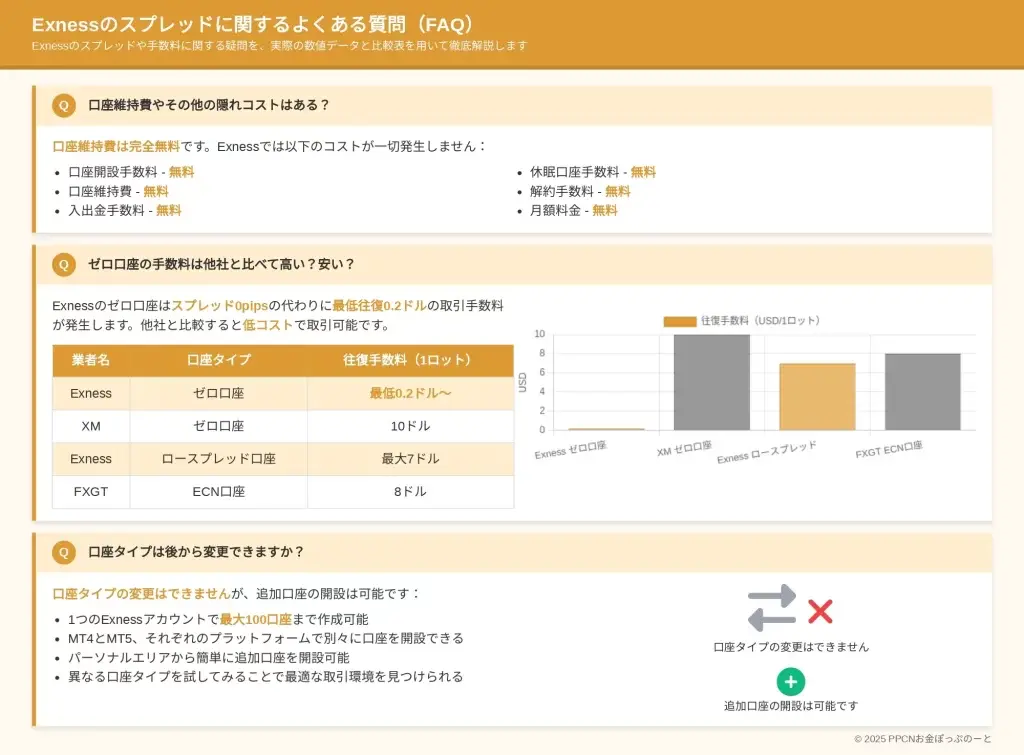Click the 最低0.2ドル〜 table cell
The height and width of the screenshot is (755, 1024).
tap(410, 394)
